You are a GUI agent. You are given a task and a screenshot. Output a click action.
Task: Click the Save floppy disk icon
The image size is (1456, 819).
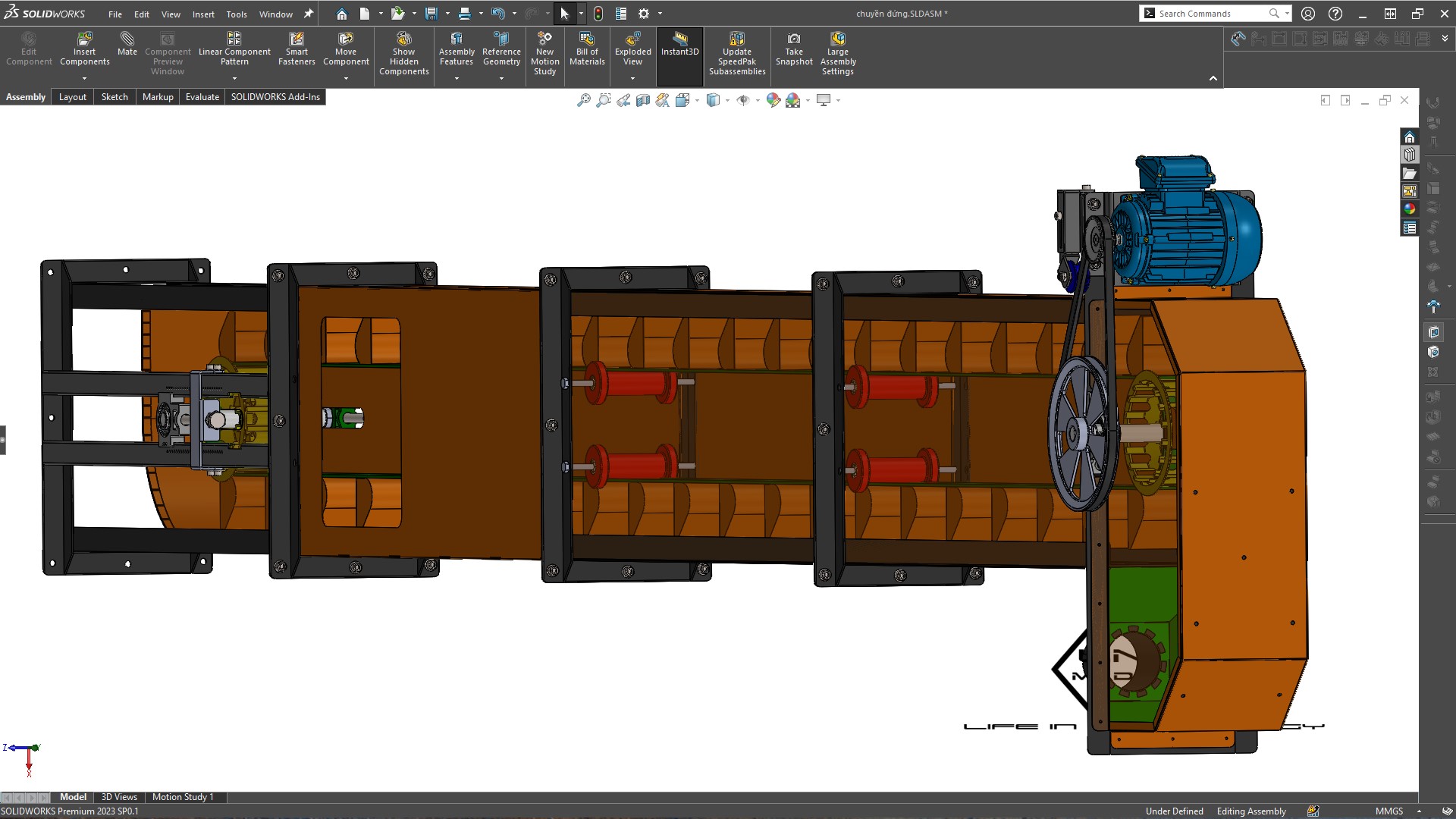coord(431,14)
